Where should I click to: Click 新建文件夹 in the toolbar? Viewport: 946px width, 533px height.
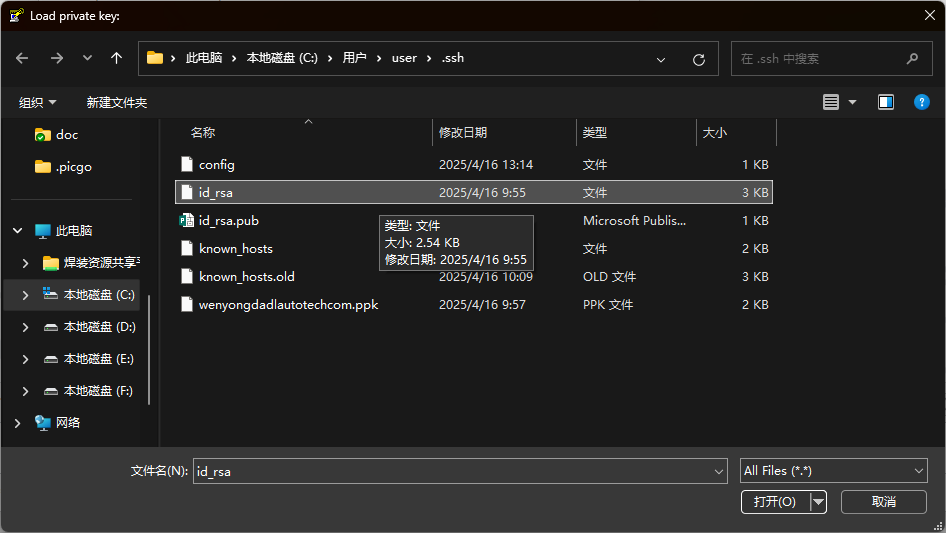(x=116, y=102)
